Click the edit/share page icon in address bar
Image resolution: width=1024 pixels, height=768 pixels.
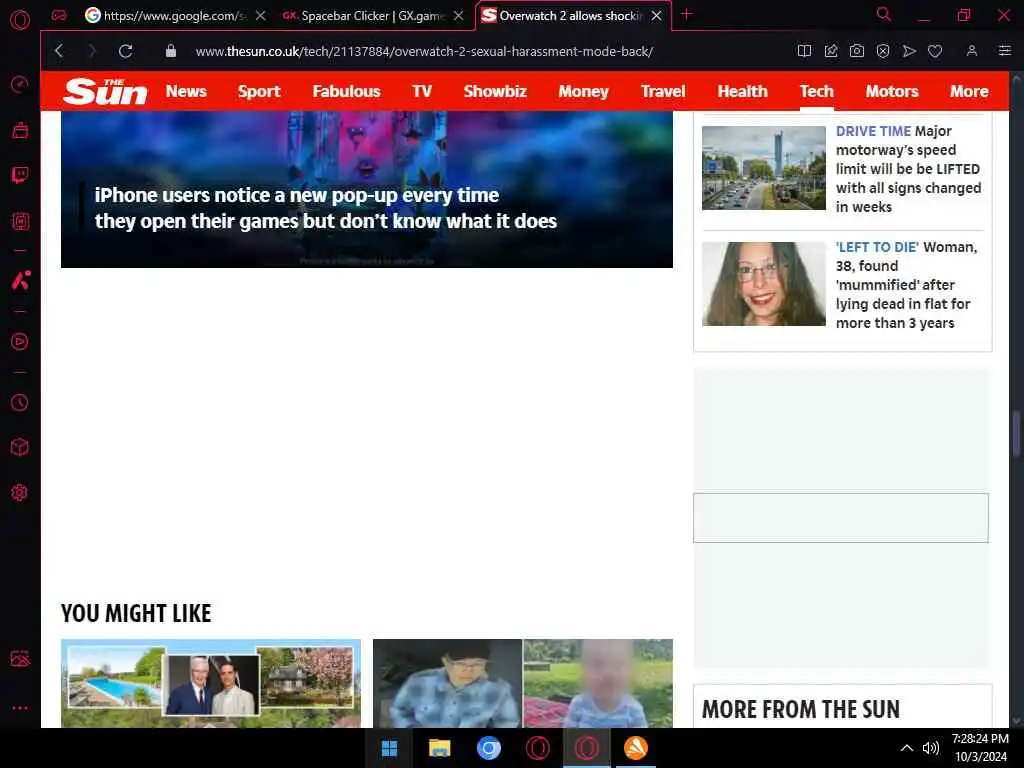pyautogui.click(x=831, y=51)
